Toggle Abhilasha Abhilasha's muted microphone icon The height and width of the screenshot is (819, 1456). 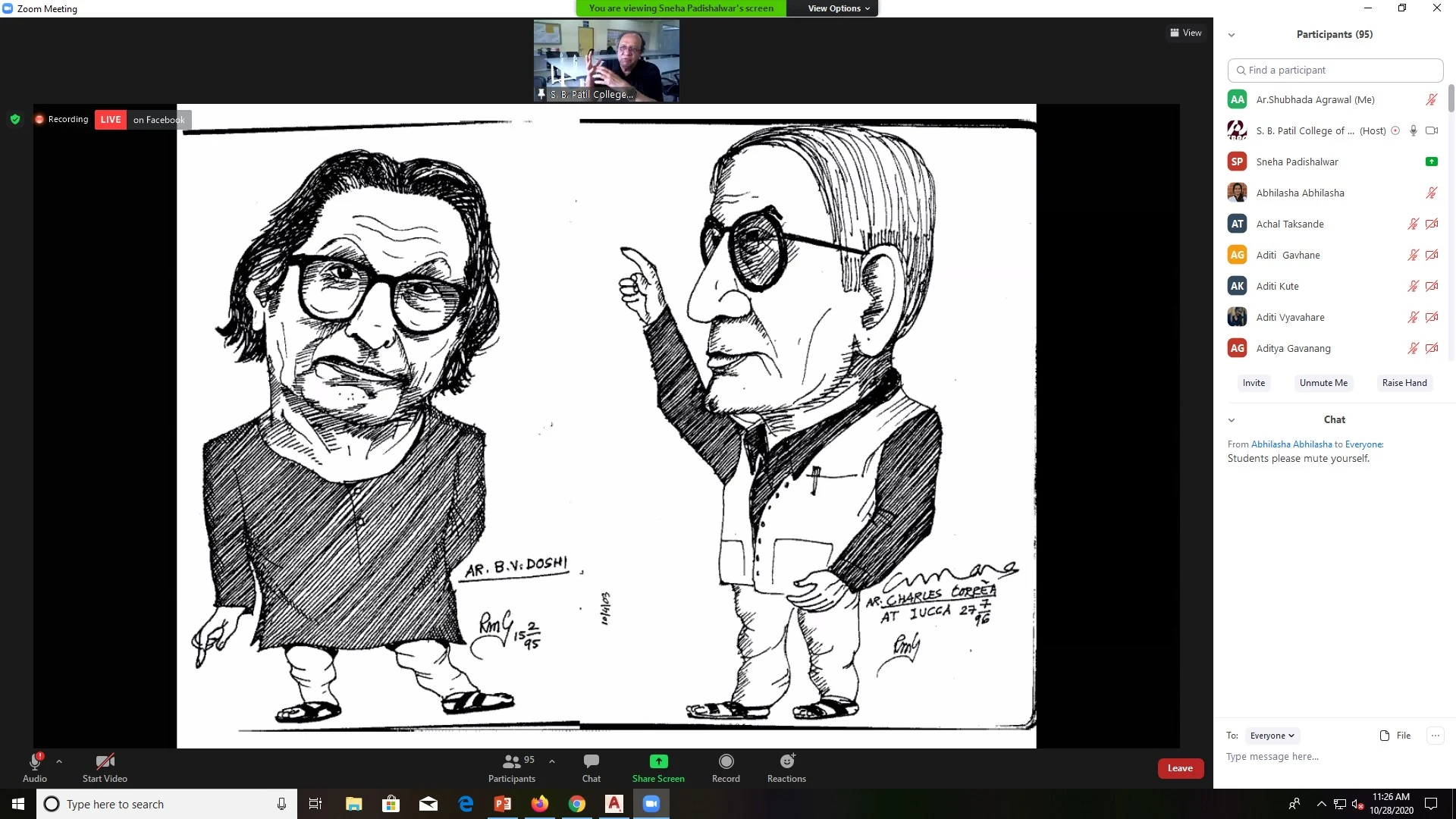pyautogui.click(x=1432, y=193)
